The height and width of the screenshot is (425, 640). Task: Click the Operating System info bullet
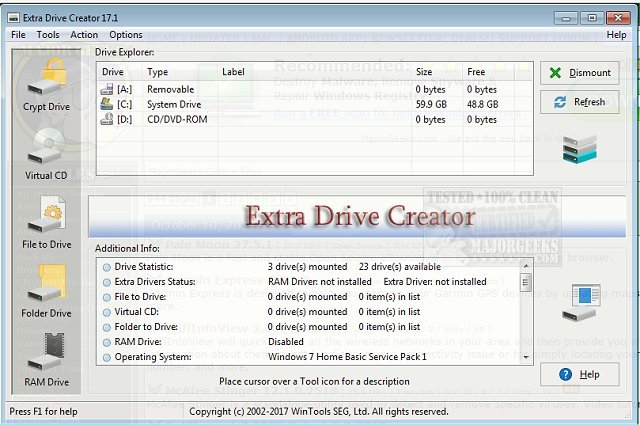(x=107, y=357)
